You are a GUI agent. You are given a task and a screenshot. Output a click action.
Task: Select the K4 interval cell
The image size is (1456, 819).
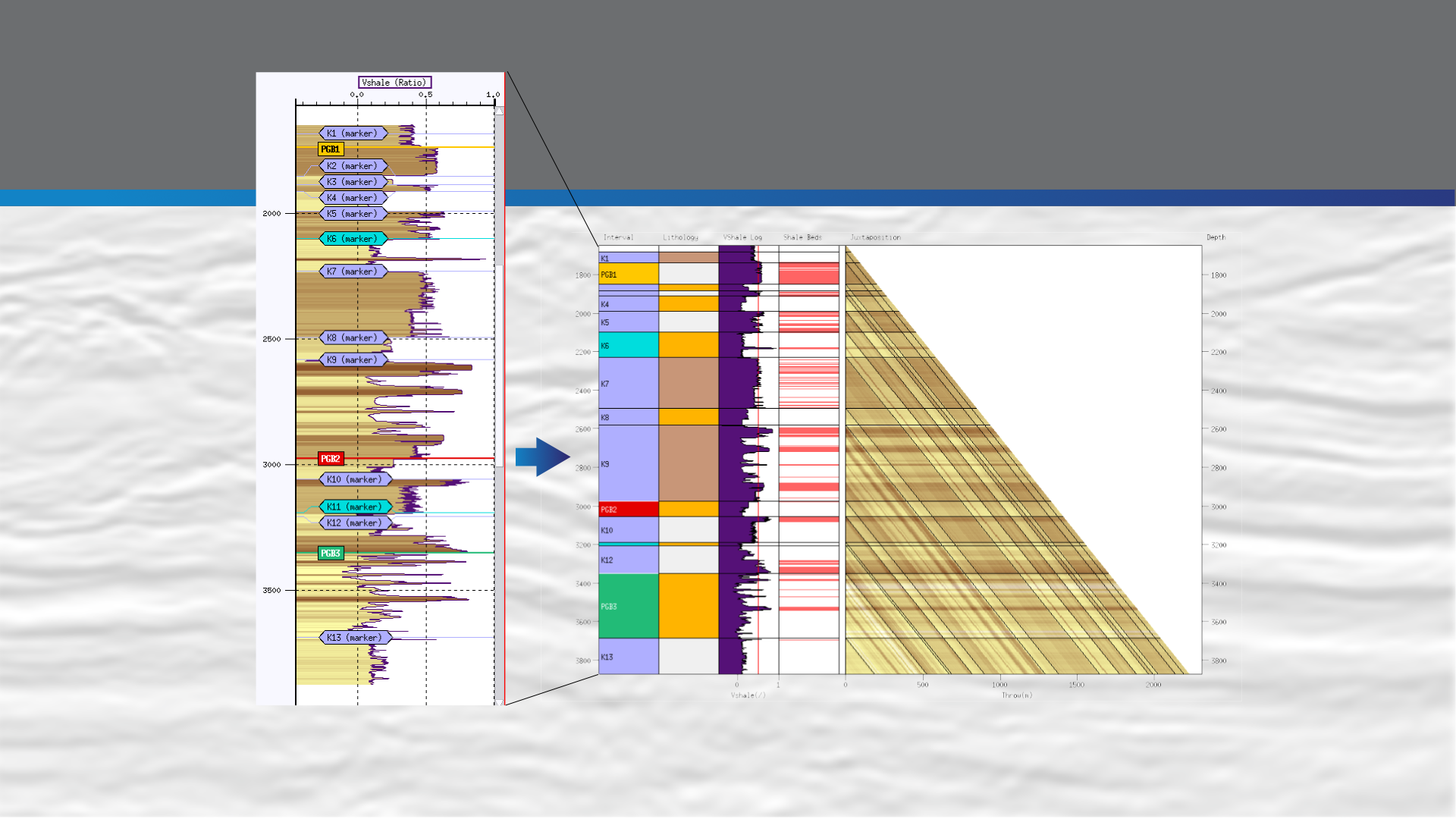coord(629,303)
